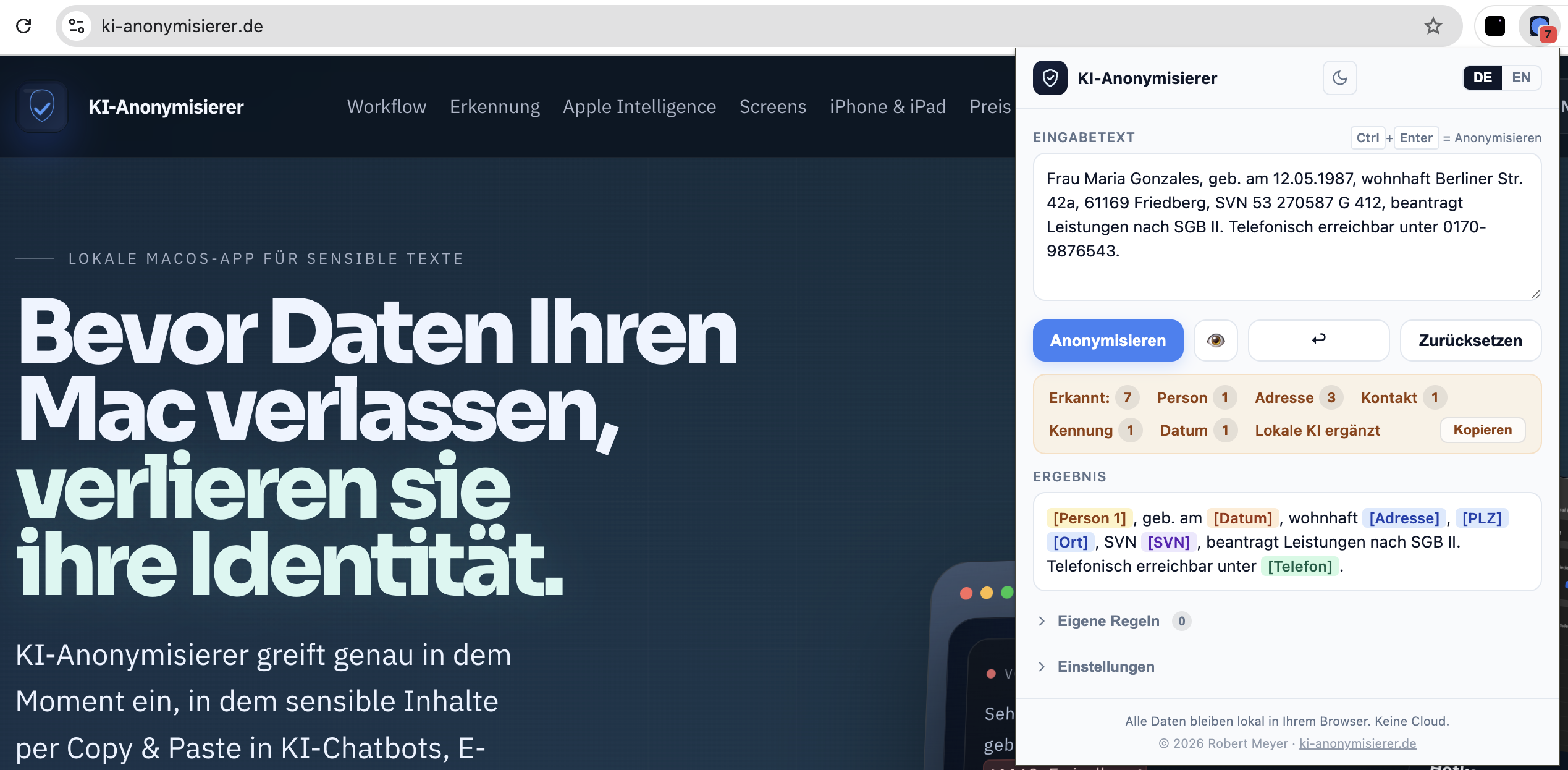Reload the page with the browser refresh icon
Viewport: 1568px width, 770px height.
pyautogui.click(x=23, y=26)
